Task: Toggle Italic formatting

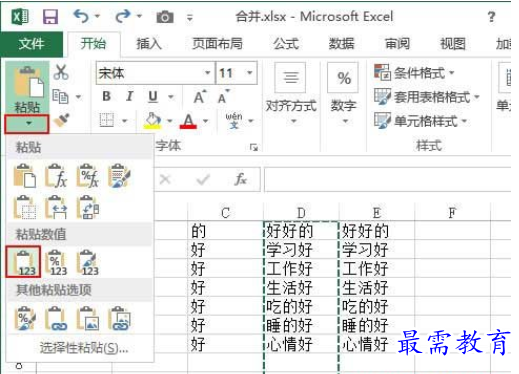Action: (x=130, y=97)
